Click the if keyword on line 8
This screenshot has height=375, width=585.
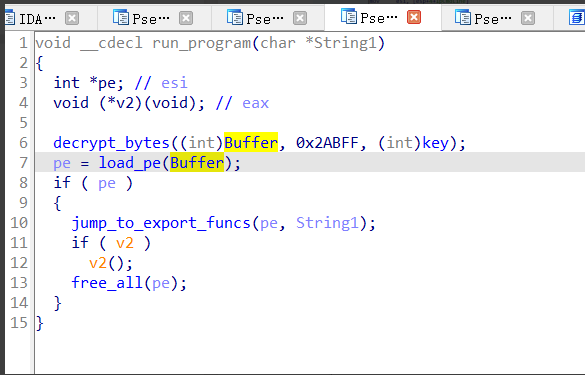tap(62, 183)
